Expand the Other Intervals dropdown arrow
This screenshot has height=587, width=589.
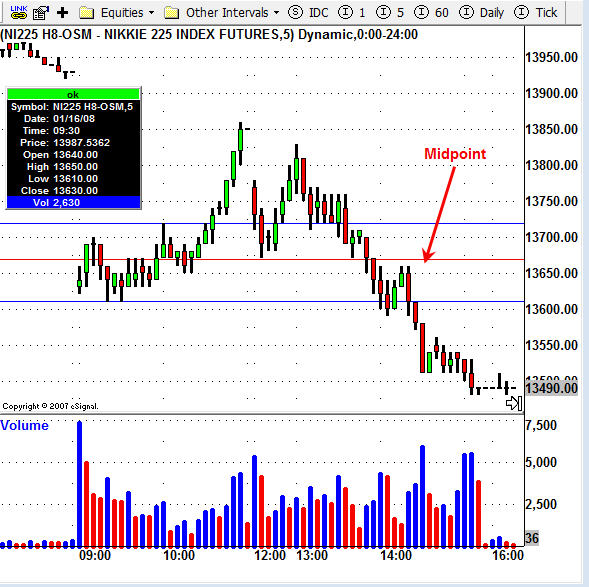(x=276, y=13)
